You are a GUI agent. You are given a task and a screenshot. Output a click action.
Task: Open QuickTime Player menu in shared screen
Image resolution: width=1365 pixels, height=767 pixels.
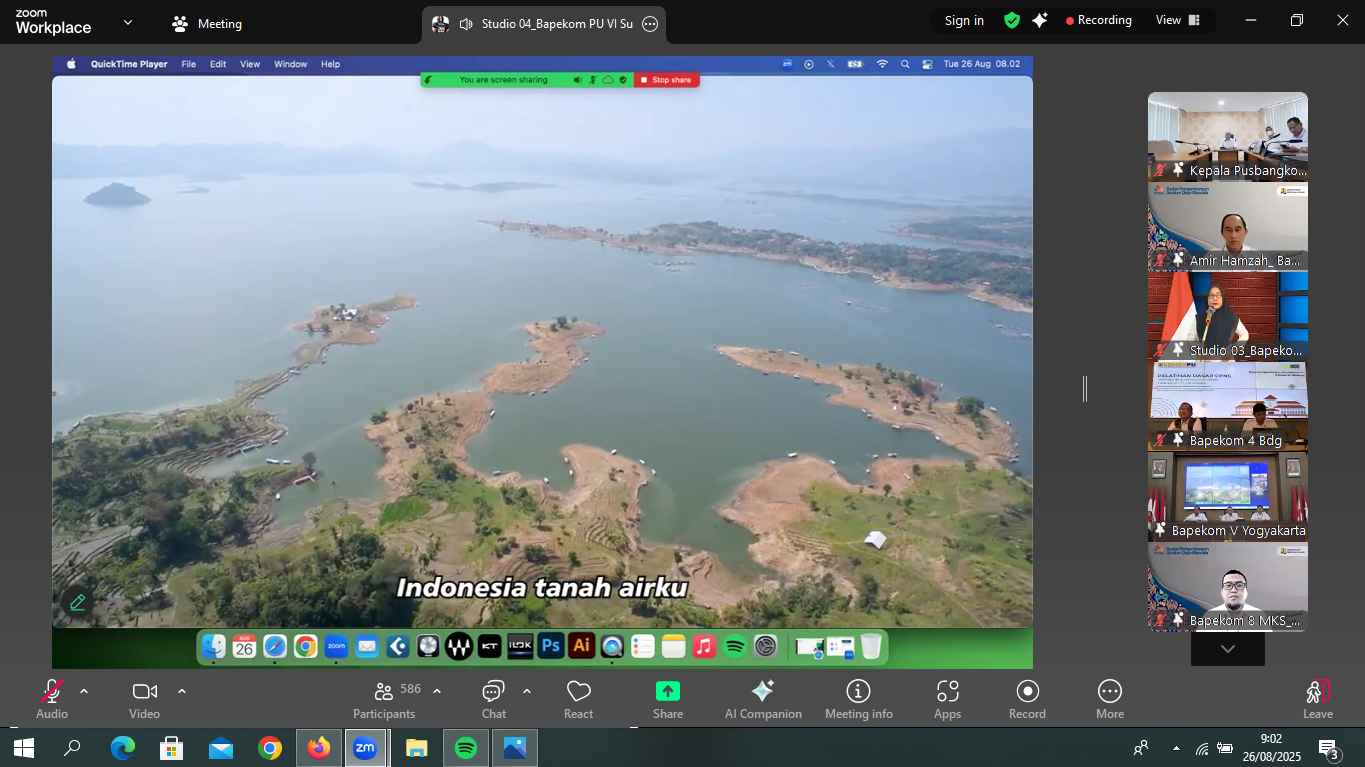tap(129, 64)
